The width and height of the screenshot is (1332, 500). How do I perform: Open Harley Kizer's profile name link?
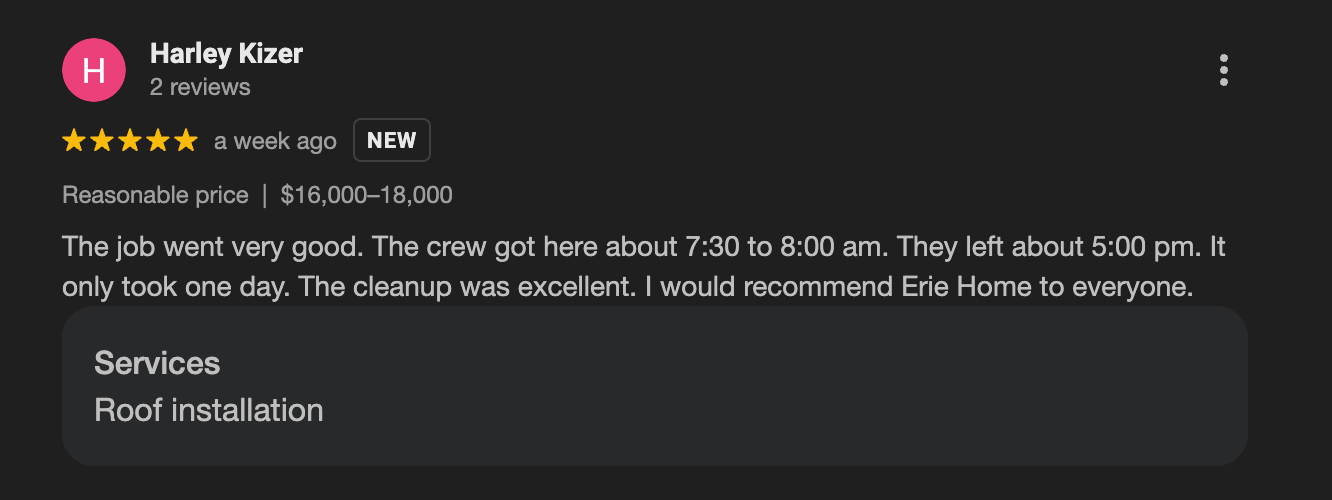point(226,54)
